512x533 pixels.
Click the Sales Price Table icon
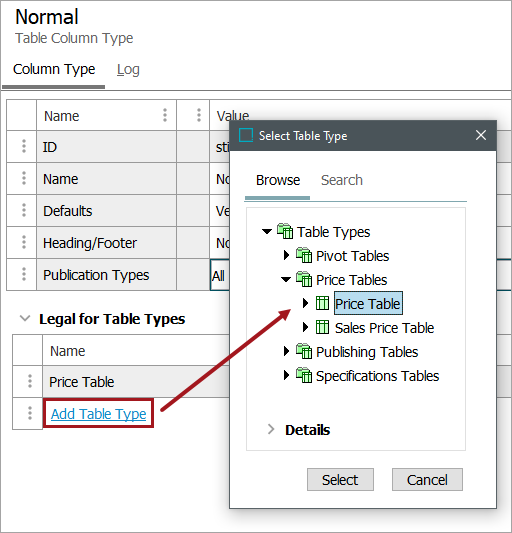pos(322,327)
